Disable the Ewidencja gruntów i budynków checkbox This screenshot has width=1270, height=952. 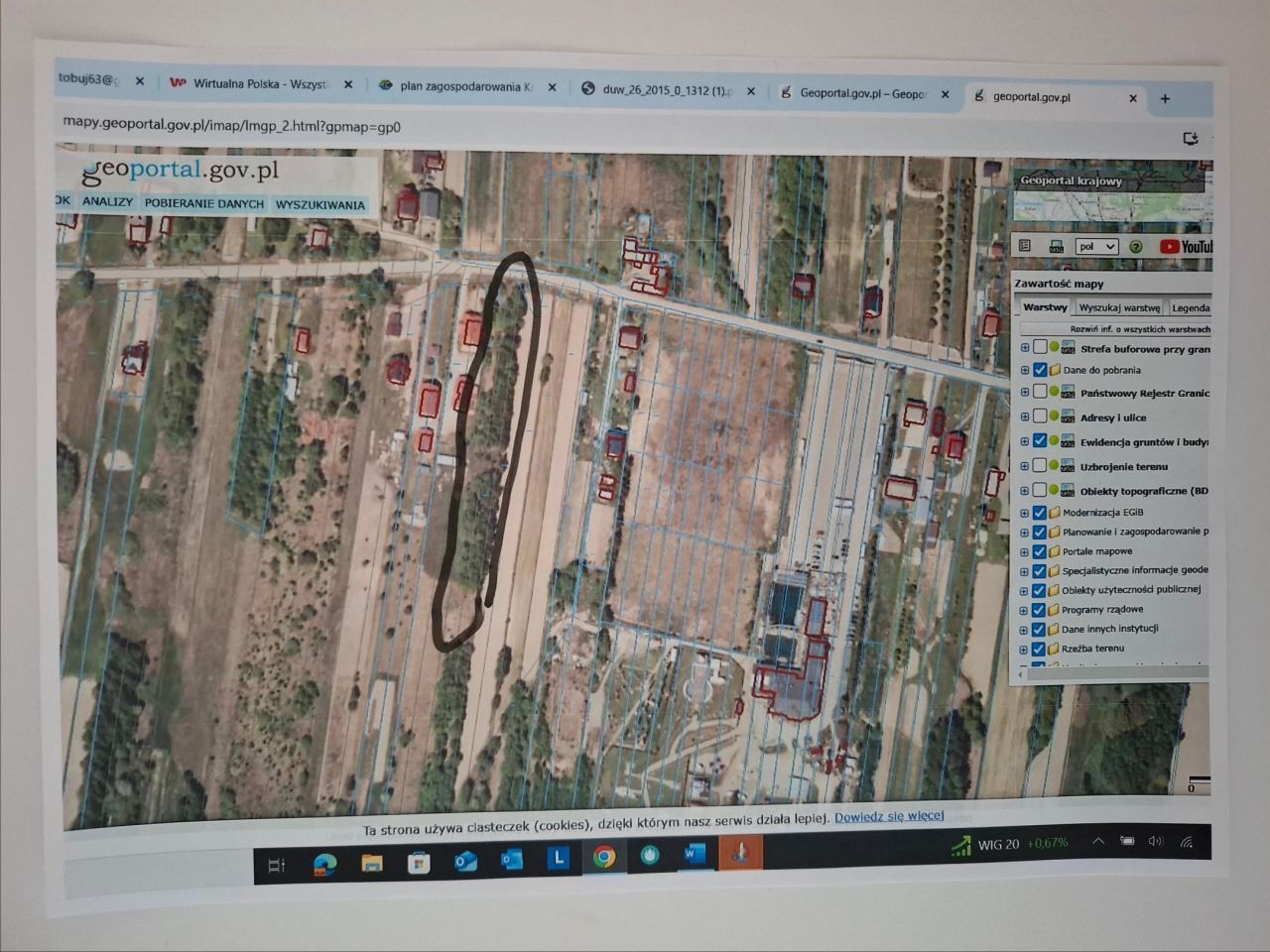1040,441
